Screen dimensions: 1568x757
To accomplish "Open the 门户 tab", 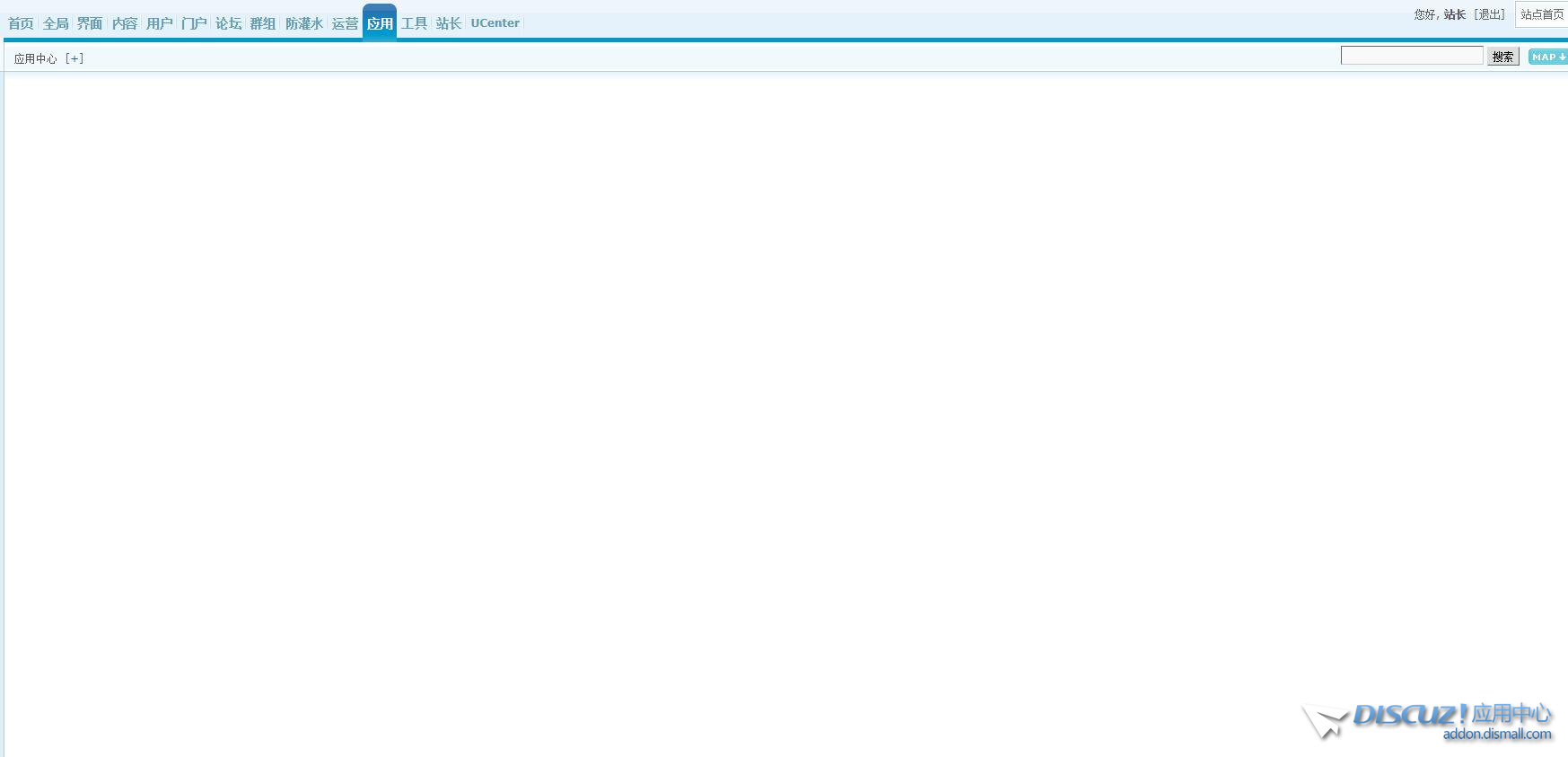I will [194, 23].
